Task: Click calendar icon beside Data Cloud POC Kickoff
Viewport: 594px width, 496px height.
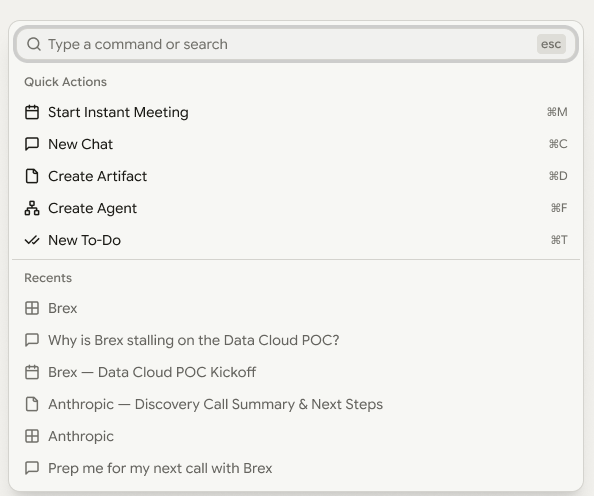Action: [32, 372]
